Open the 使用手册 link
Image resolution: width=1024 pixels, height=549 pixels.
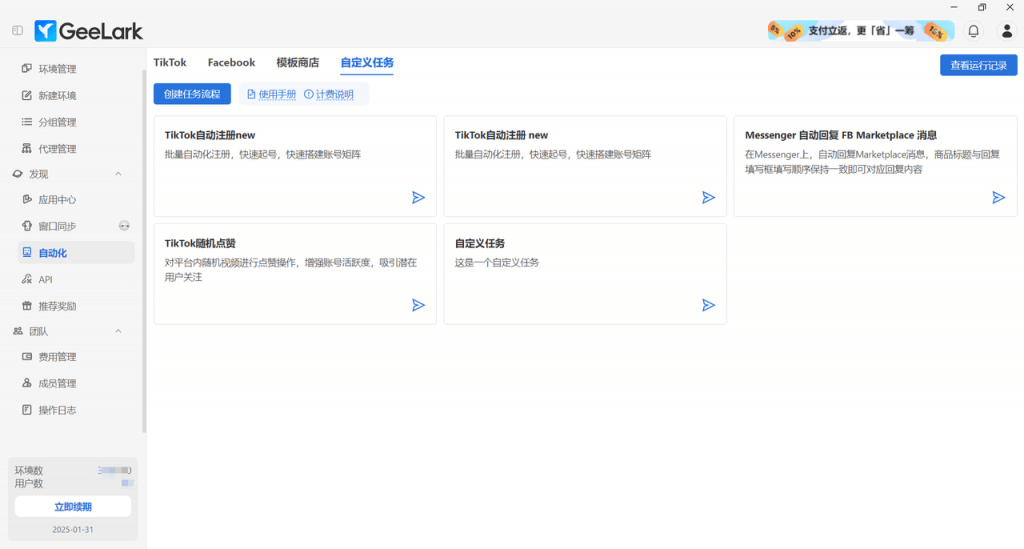click(x=271, y=94)
